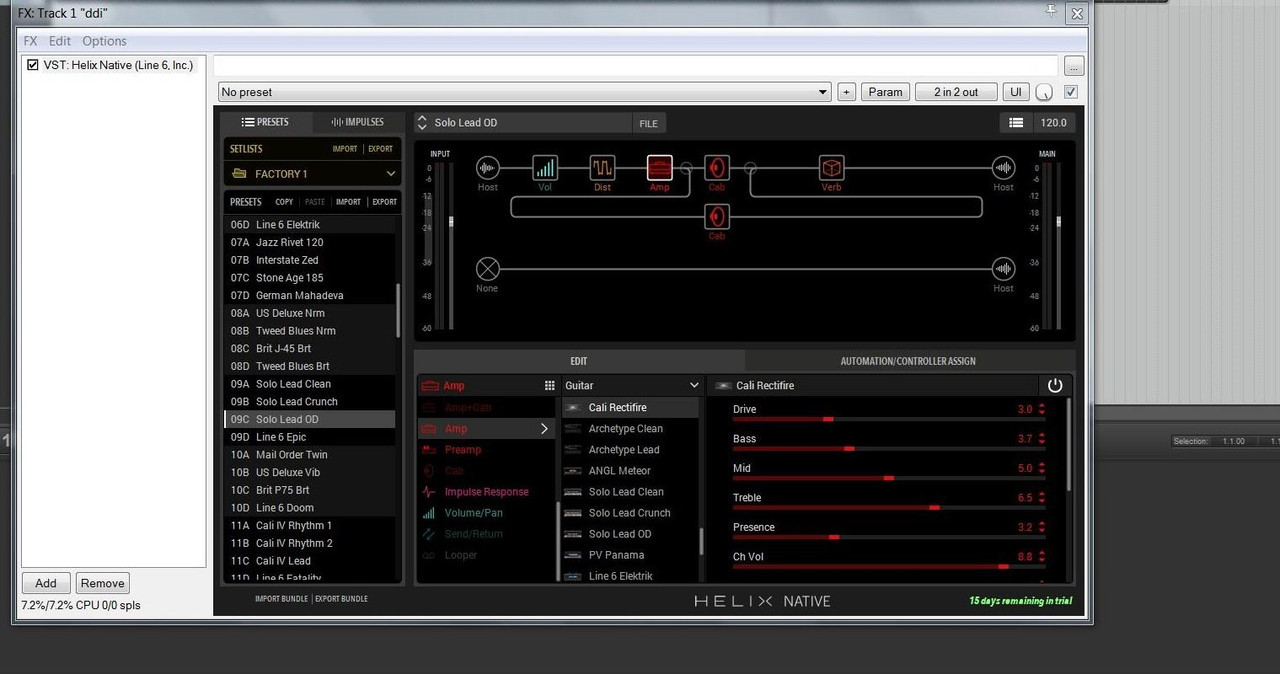Select the lower parallel-path Cab block
The height and width of the screenshot is (674, 1280).
coord(717,216)
